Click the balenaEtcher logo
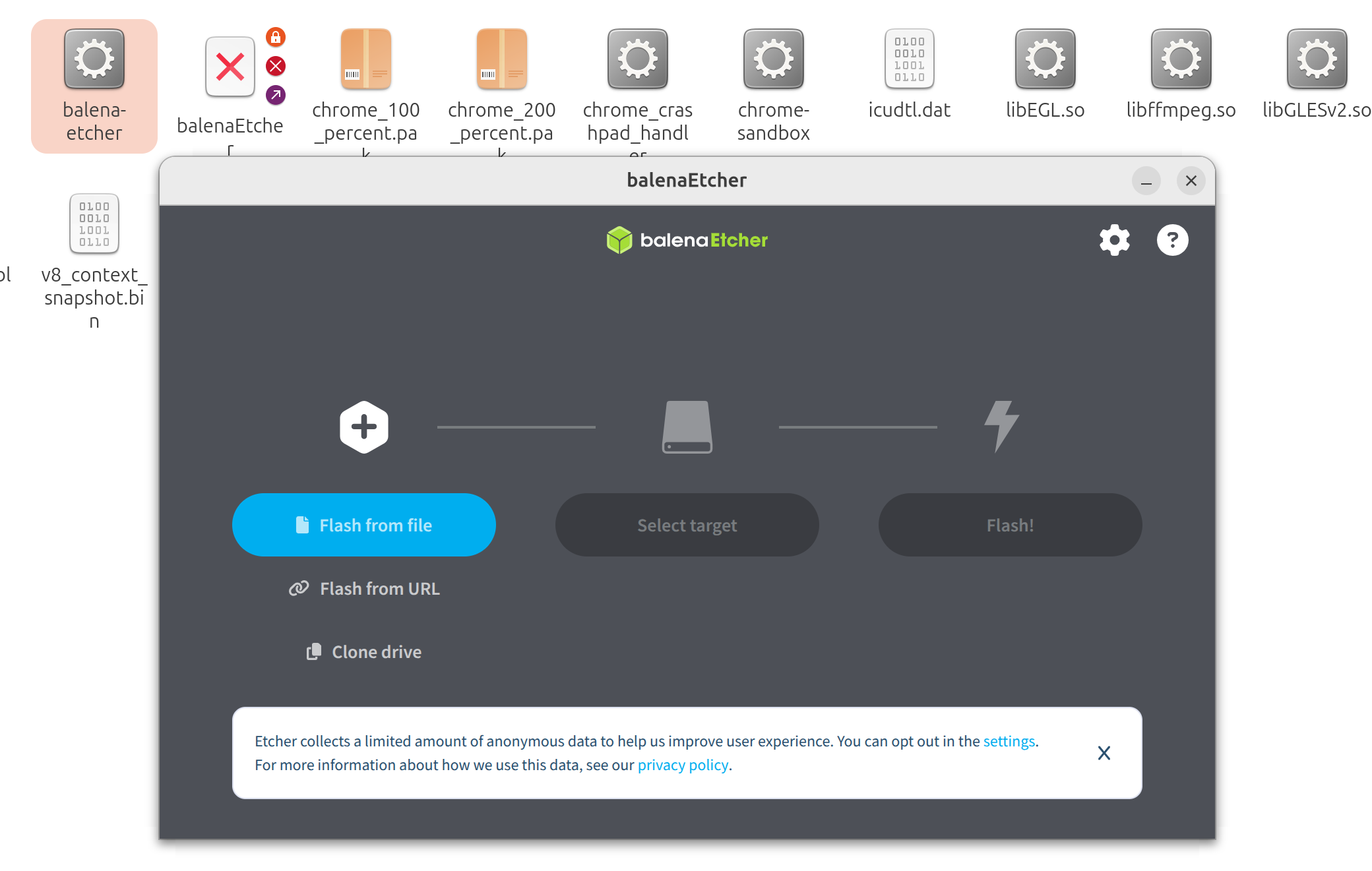The image size is (1372, 871). pos(687,240)
